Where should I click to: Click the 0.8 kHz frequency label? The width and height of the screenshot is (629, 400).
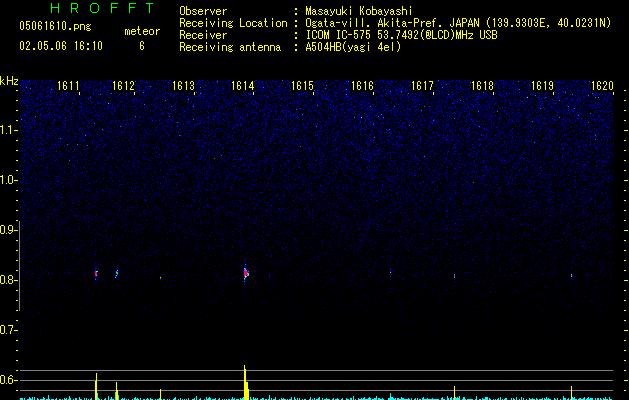[8, 280]
